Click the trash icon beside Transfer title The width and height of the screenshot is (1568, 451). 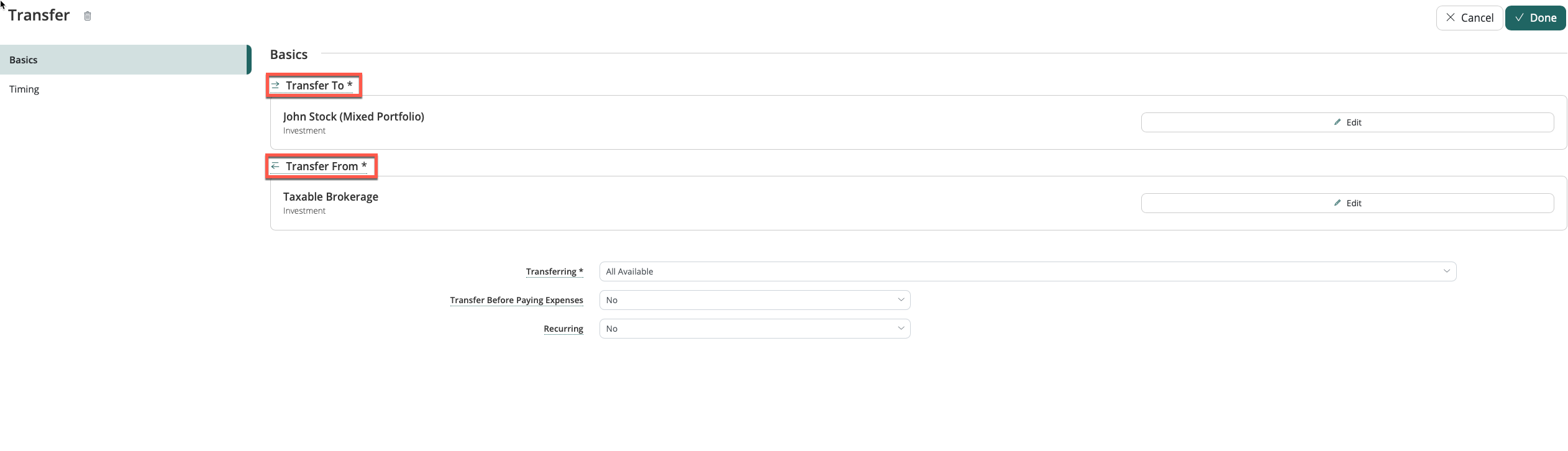pos(88,16)
